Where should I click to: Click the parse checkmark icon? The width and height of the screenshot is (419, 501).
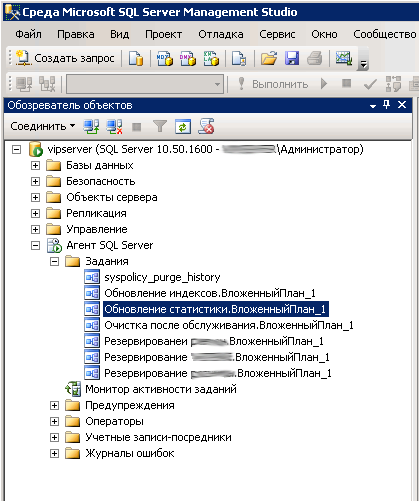click(x=370, y=84)
